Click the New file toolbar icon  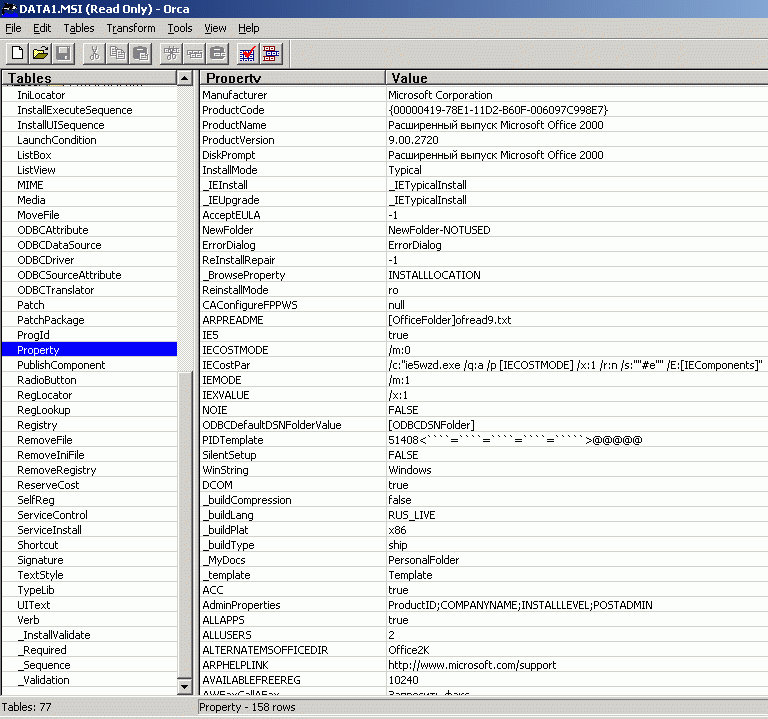(17, 53)
